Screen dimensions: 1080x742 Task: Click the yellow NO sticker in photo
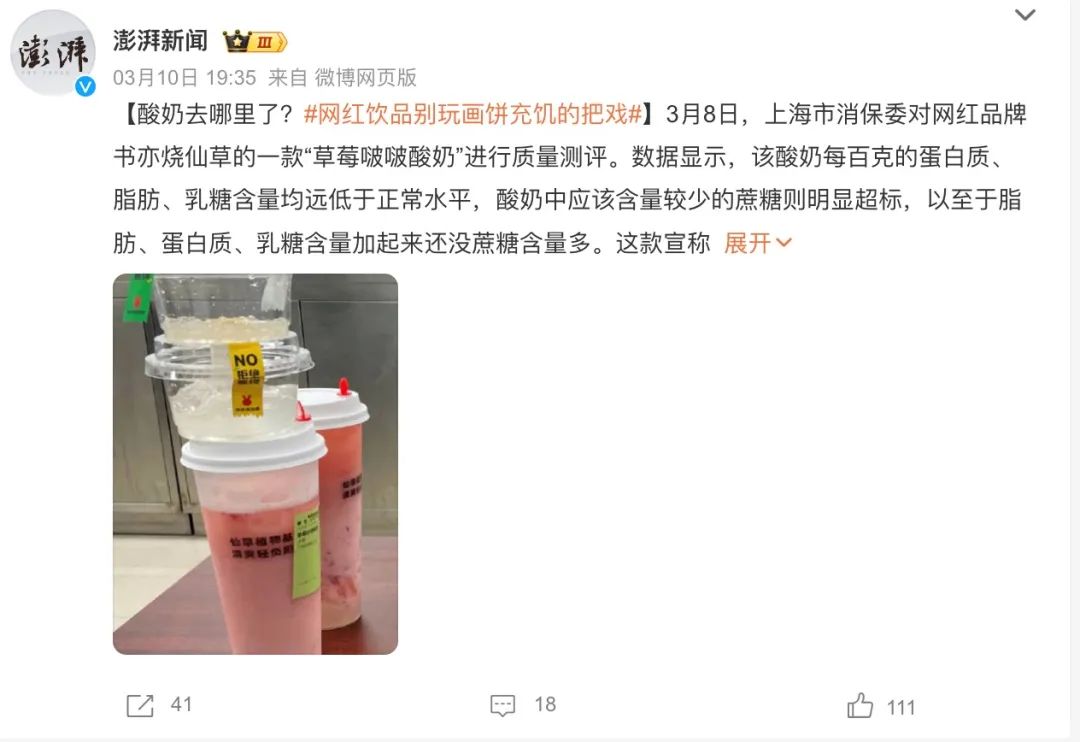pyautogui.click(x=246, y=380)
